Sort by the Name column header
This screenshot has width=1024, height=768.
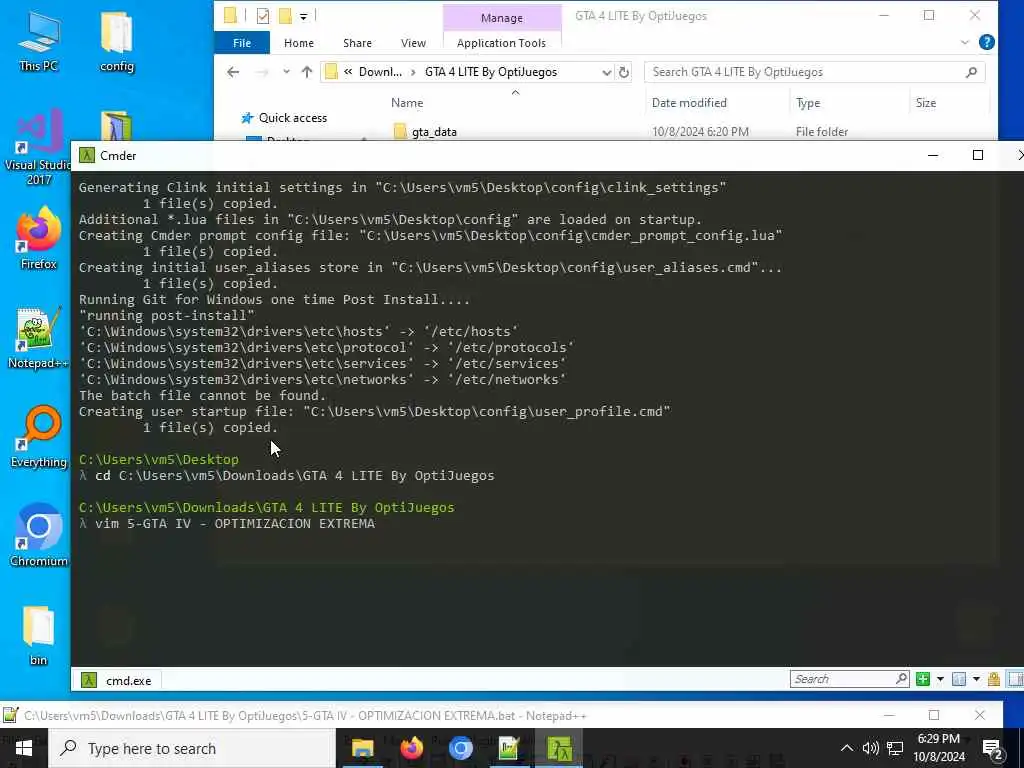point(407,103)
